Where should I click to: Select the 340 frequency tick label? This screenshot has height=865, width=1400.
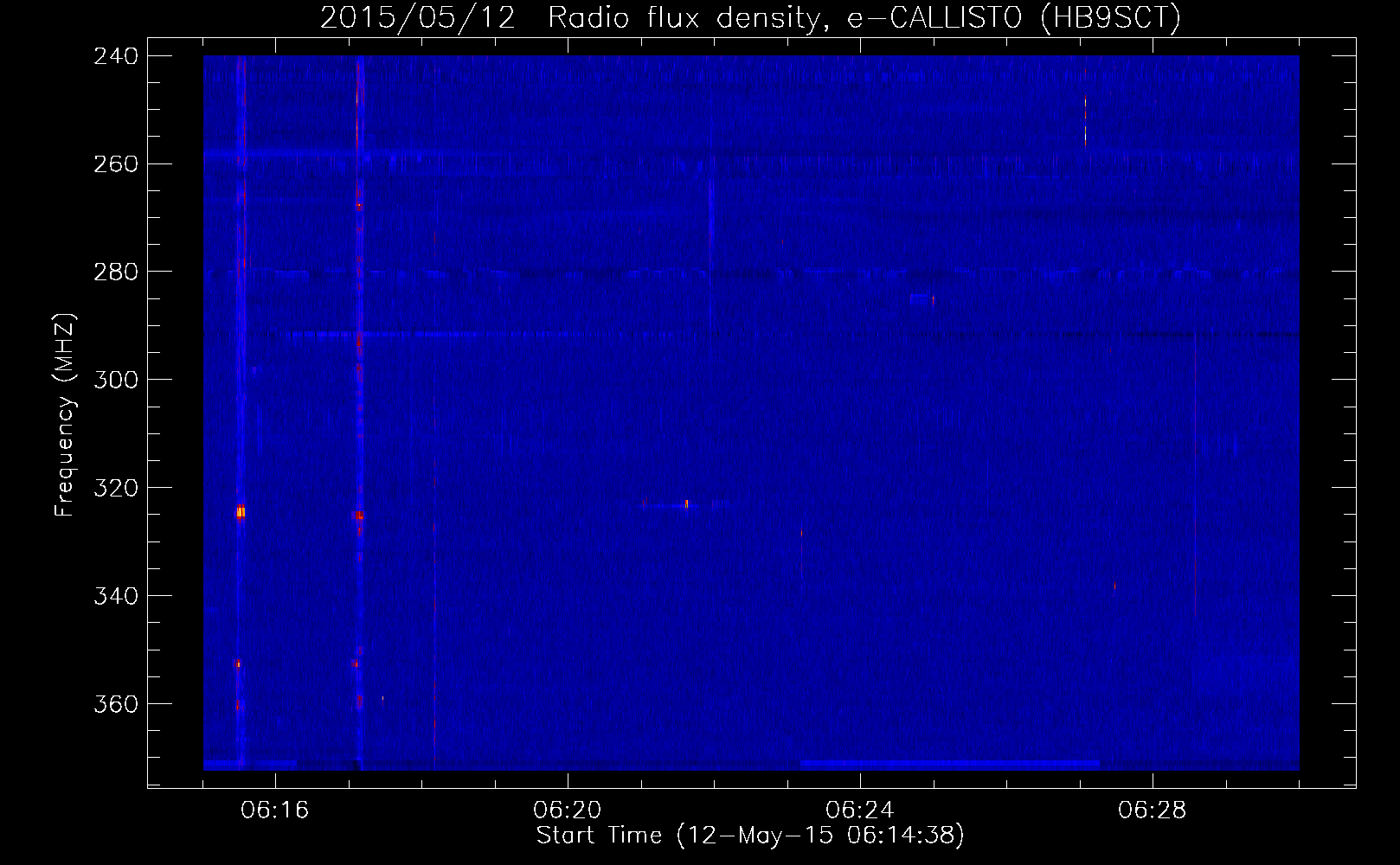click(116, 597)
